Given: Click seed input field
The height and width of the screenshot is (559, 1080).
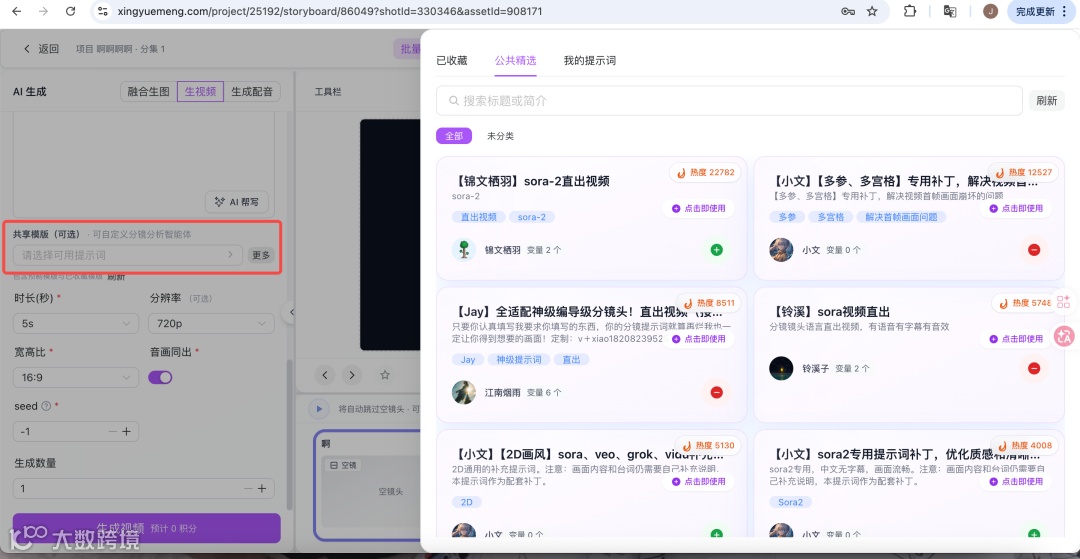Looking at the screenshot, I should (x=76, y=432).
